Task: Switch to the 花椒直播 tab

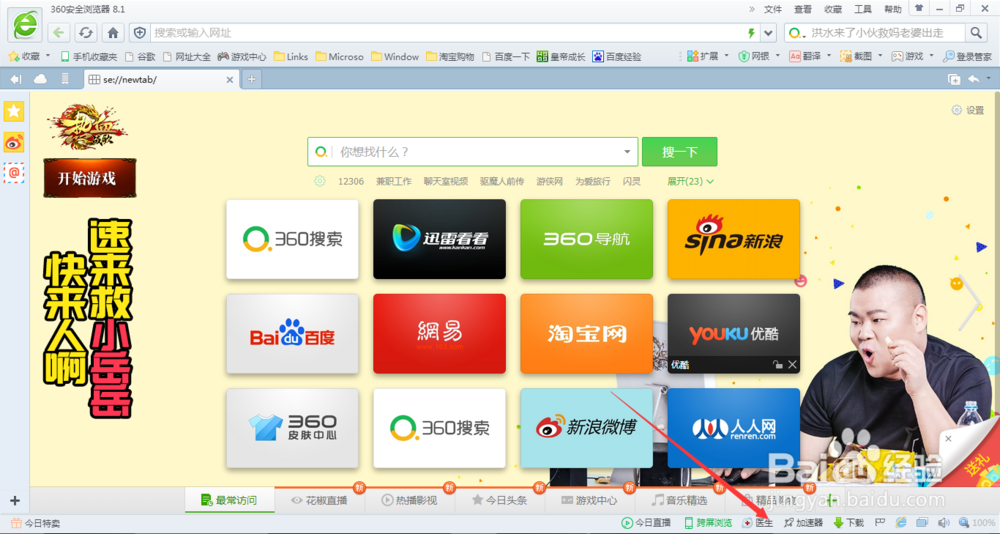Action: pyautogui.click(x=320, y=500)
